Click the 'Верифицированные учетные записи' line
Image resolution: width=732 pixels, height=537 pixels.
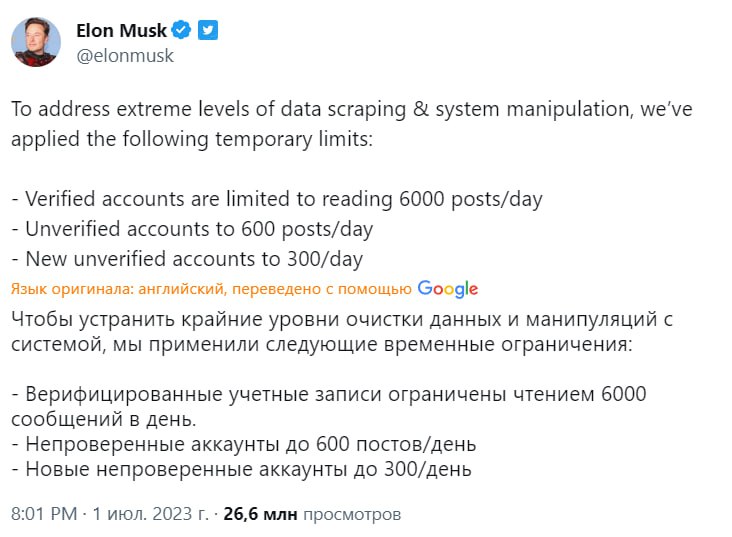coord(329,393)
